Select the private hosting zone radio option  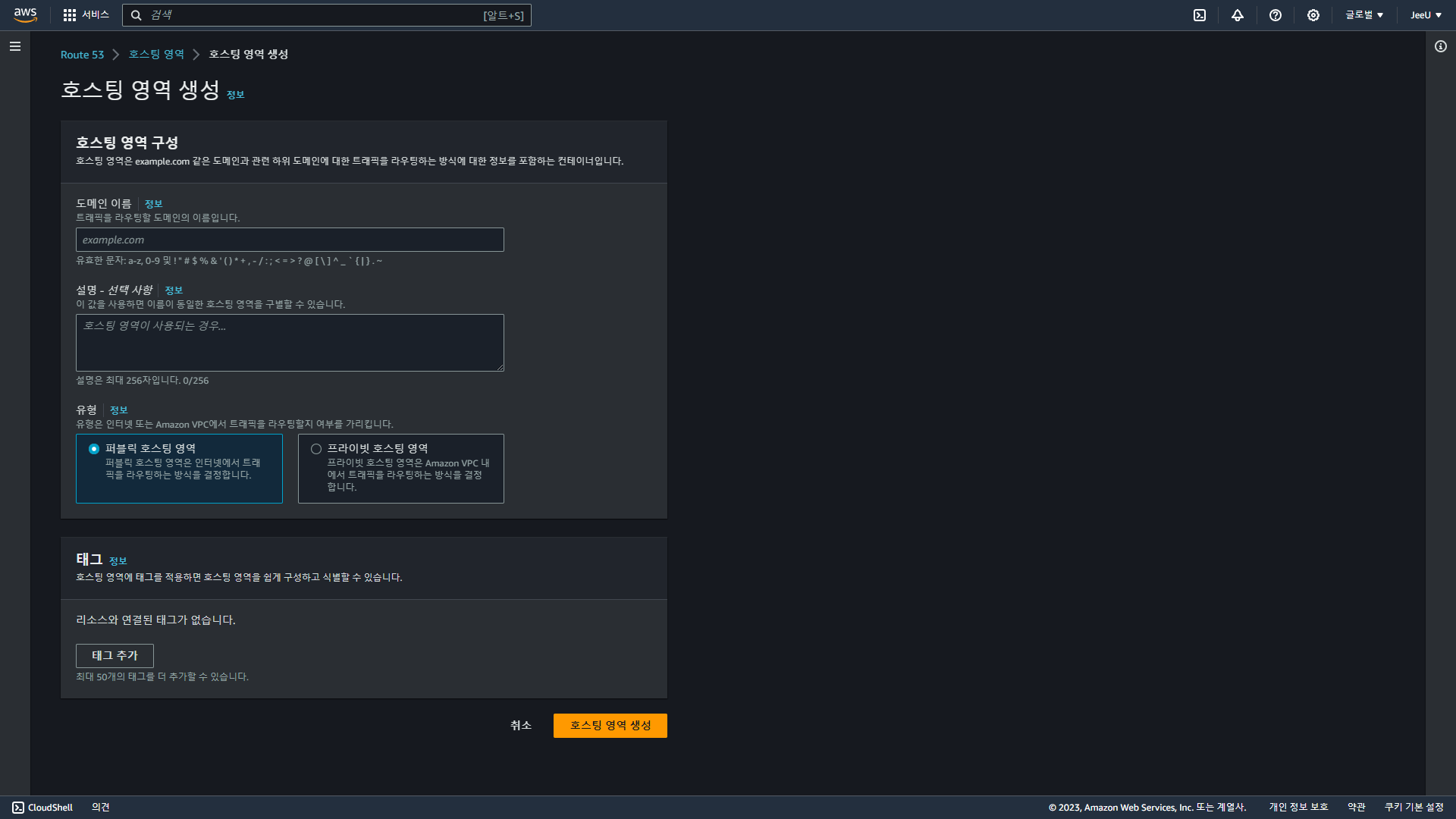(x=316, y=449)
